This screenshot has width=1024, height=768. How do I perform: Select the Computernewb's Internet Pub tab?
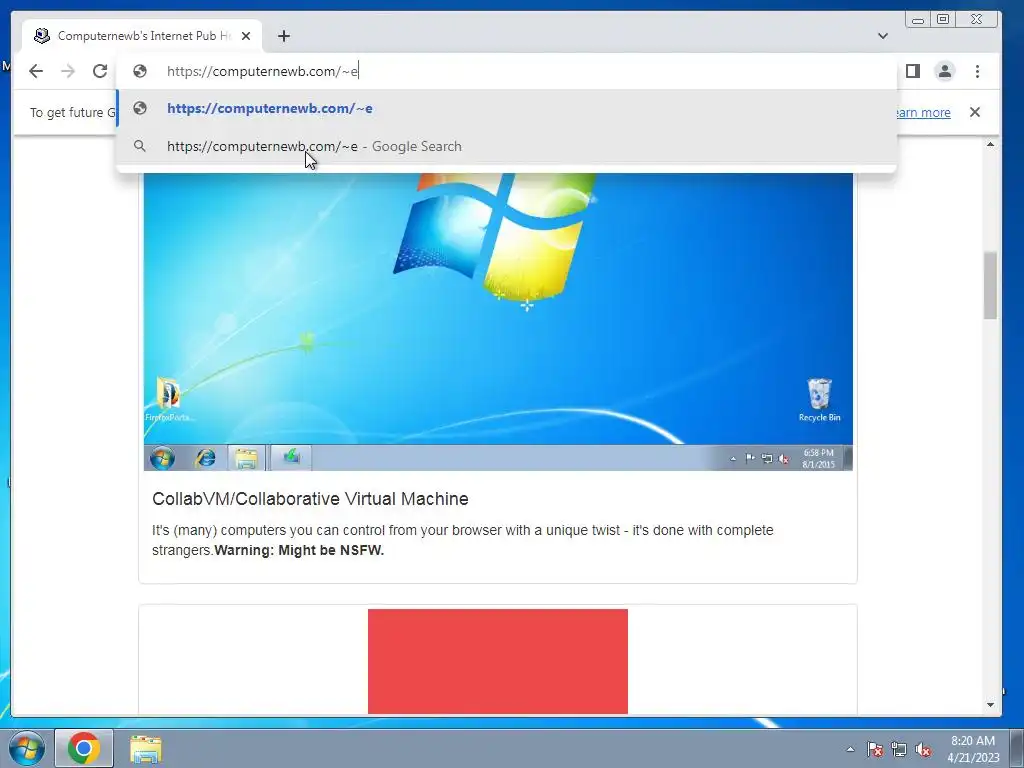(x=142, y=36)
